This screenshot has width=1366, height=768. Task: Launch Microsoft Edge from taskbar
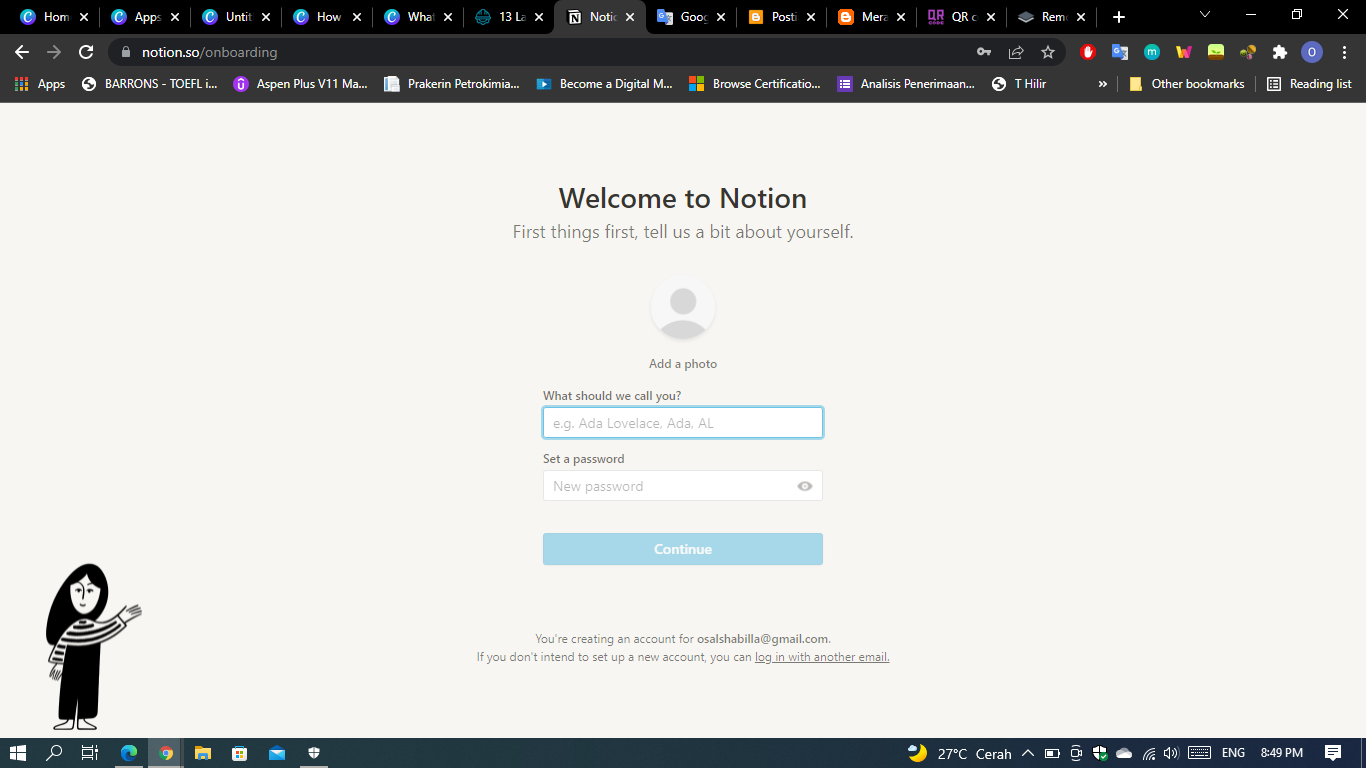128,753
